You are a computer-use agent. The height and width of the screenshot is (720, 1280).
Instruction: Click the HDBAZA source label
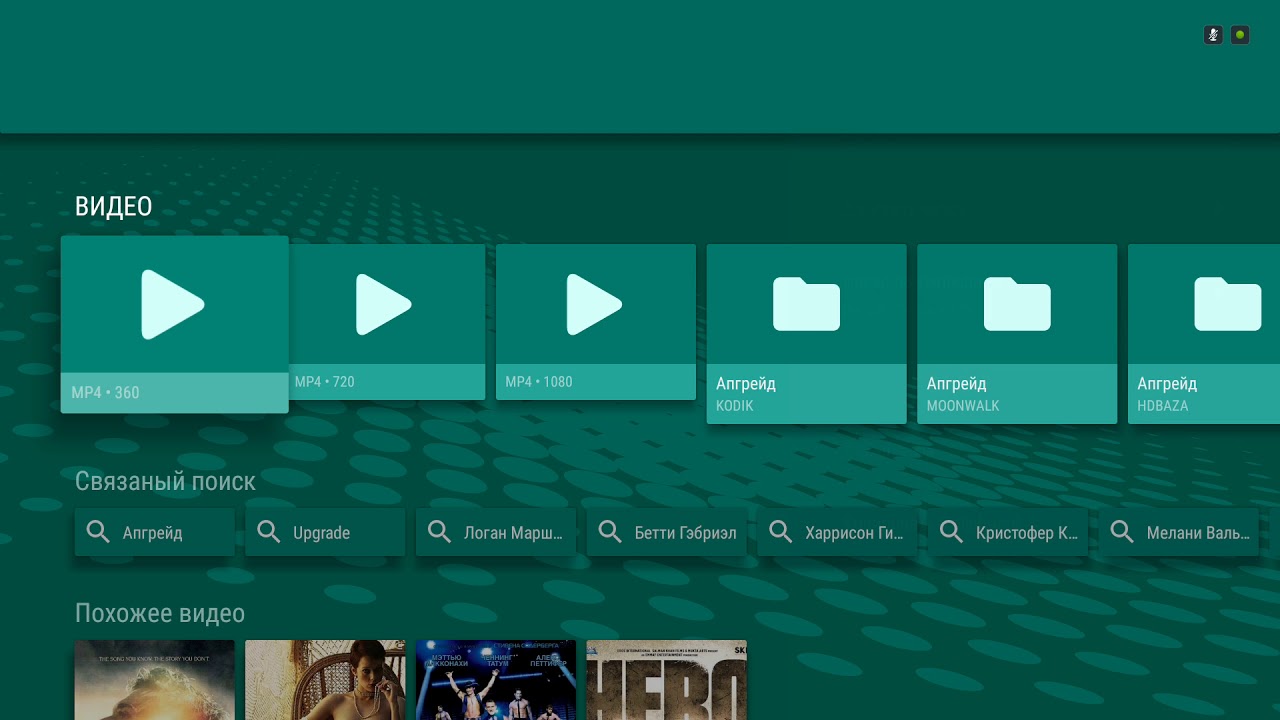pos(1163,406)
